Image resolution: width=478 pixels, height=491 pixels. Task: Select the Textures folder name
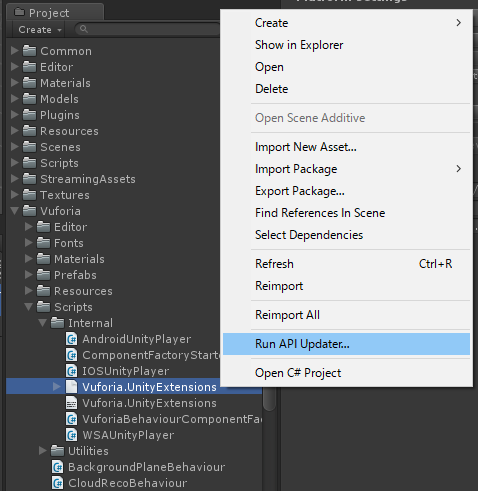click(x=65, y=195)
